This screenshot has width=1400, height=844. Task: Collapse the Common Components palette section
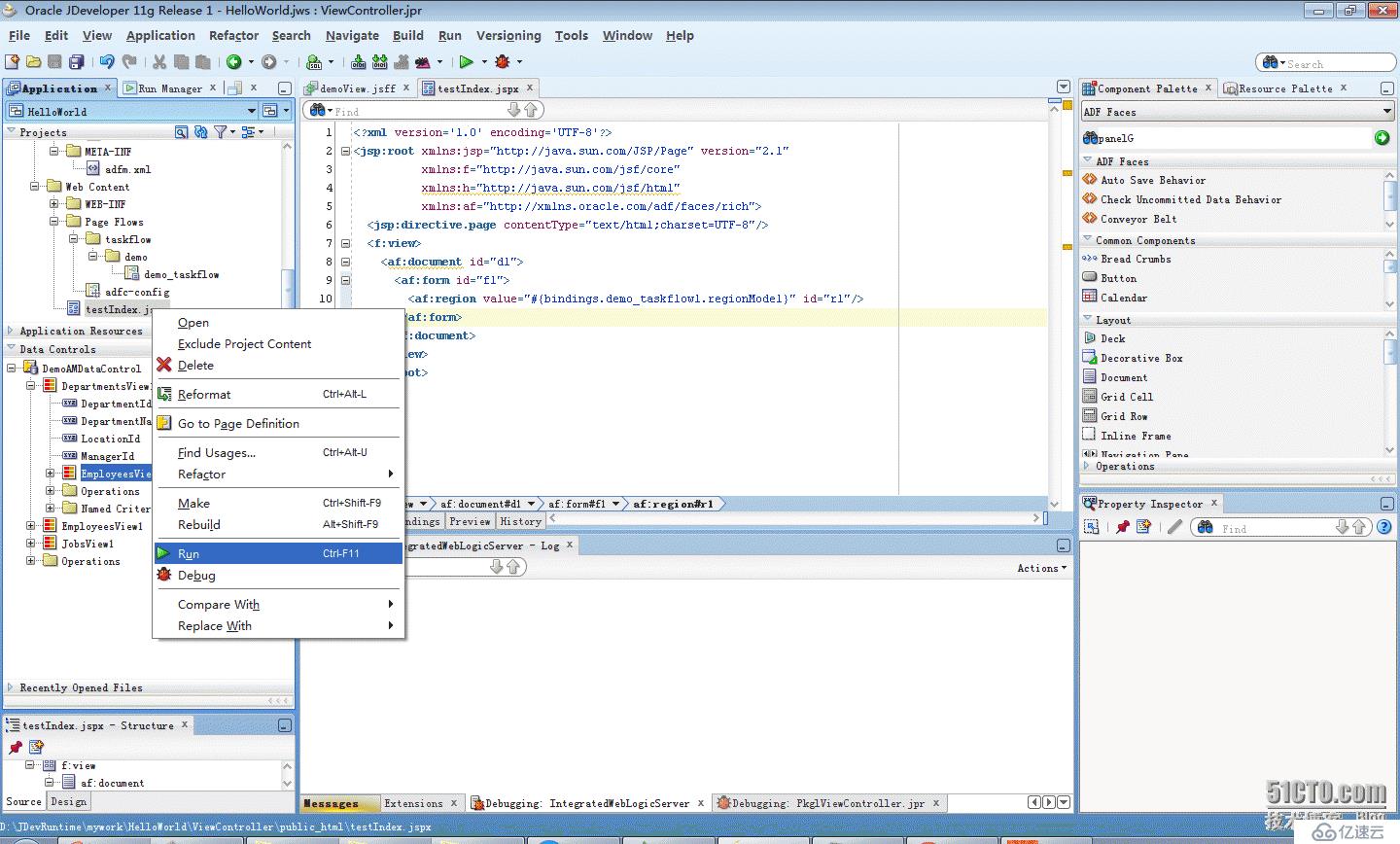[1088, 239]
